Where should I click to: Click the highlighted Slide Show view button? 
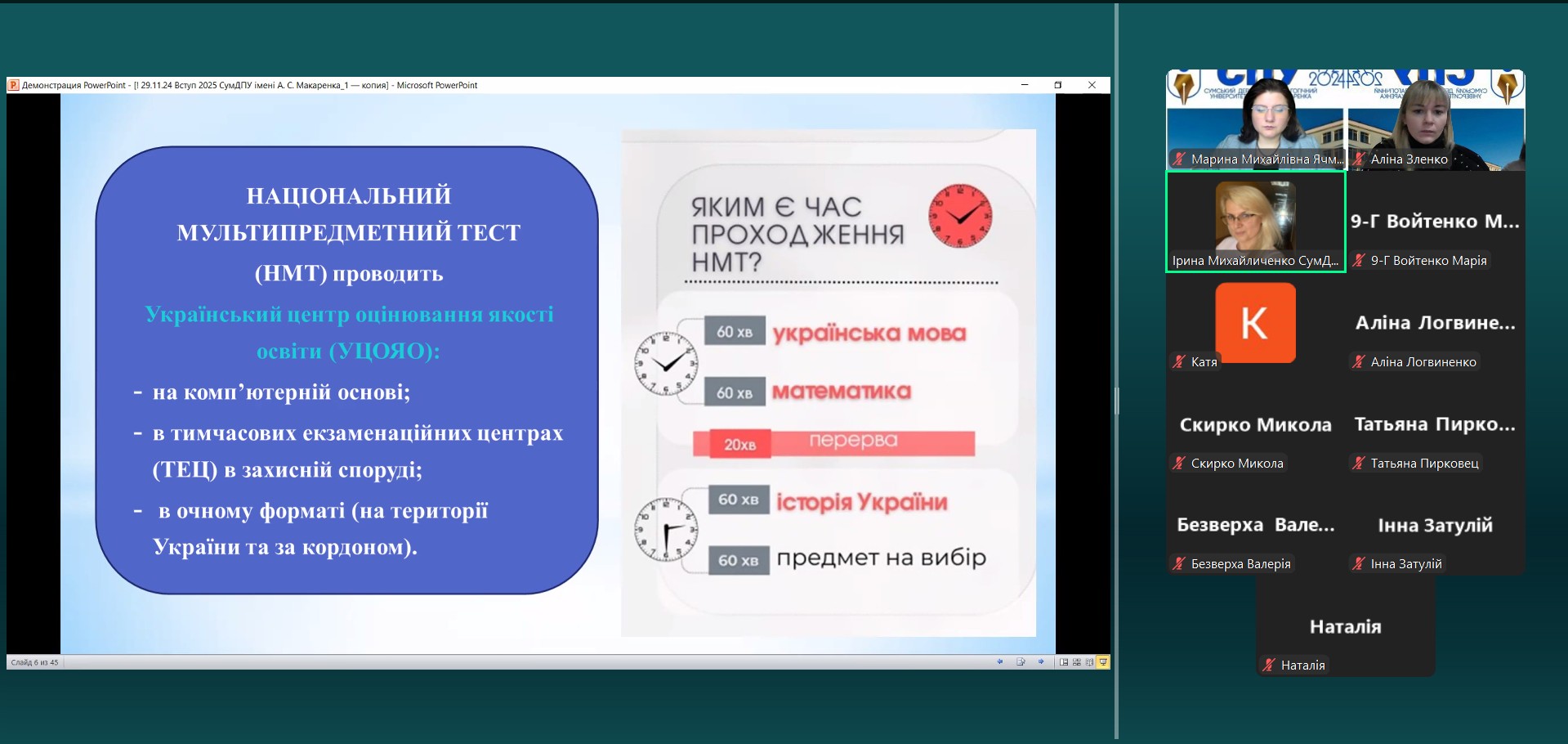pyautogui.click(x=1103, y=662)
